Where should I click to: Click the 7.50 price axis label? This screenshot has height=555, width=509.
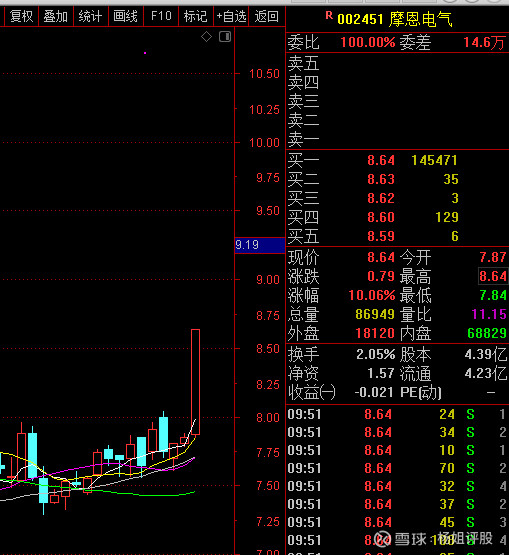tap(268, 486)
